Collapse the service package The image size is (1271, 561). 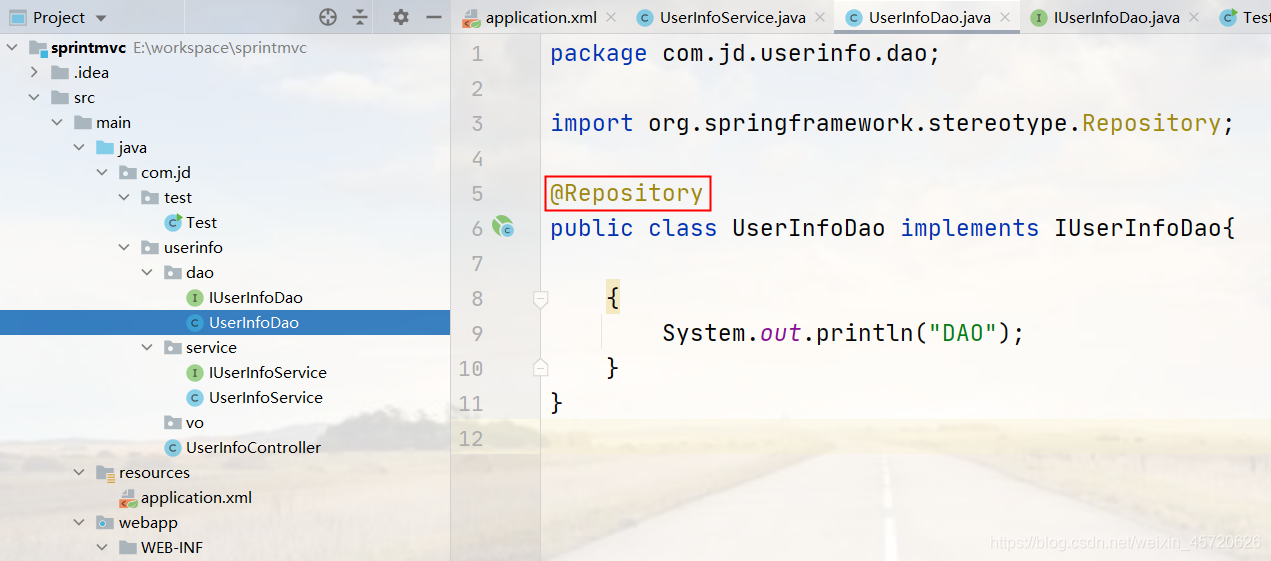(x=146, y=348)
